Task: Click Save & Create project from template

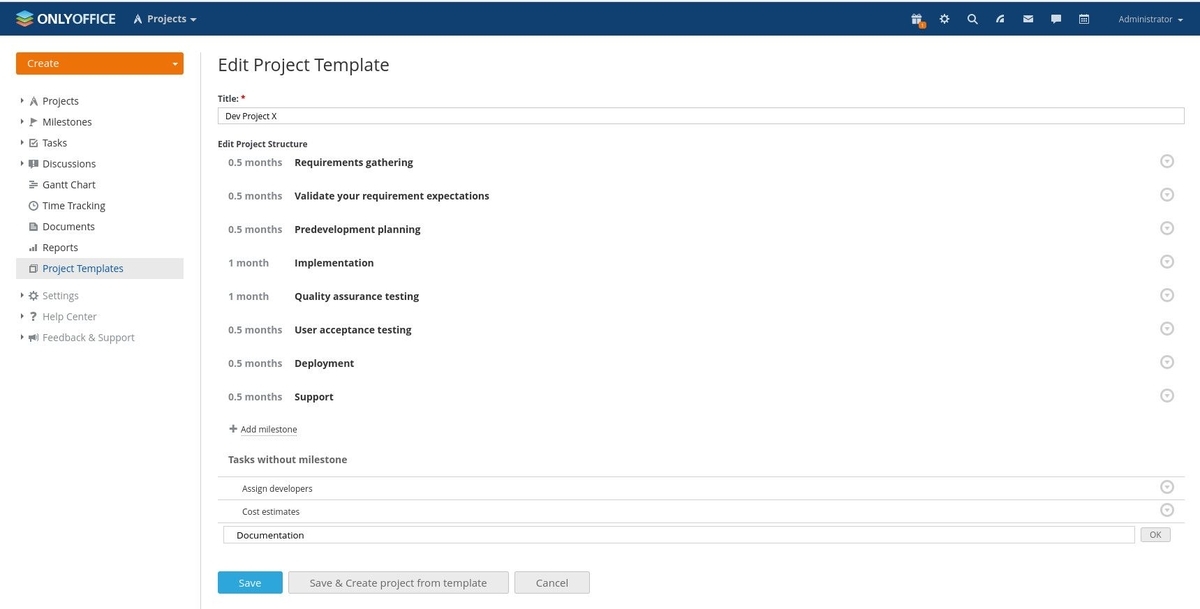Action: click(398, 582)
